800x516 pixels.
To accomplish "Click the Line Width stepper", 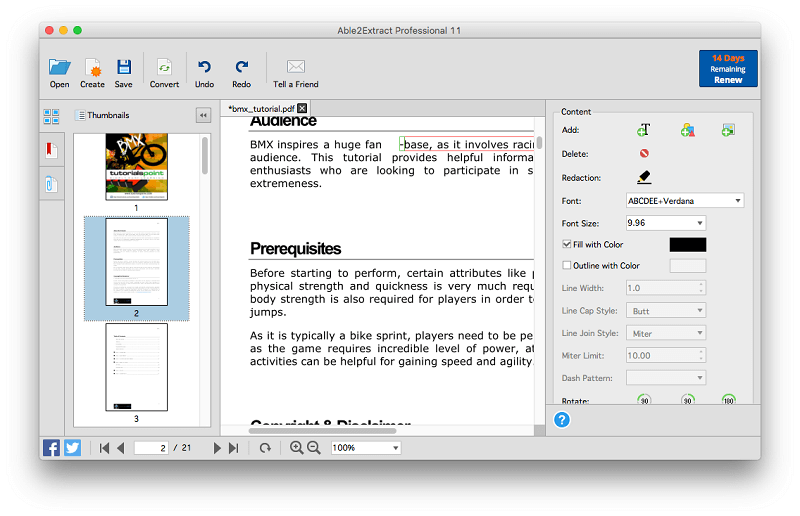I will tap(701, 288).
